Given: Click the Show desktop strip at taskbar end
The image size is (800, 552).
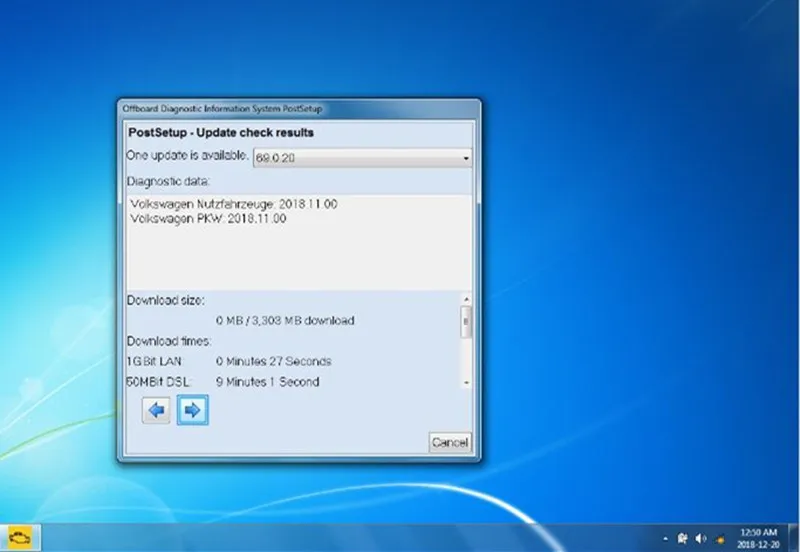Looking at the screenshot, I should point(793,538).
